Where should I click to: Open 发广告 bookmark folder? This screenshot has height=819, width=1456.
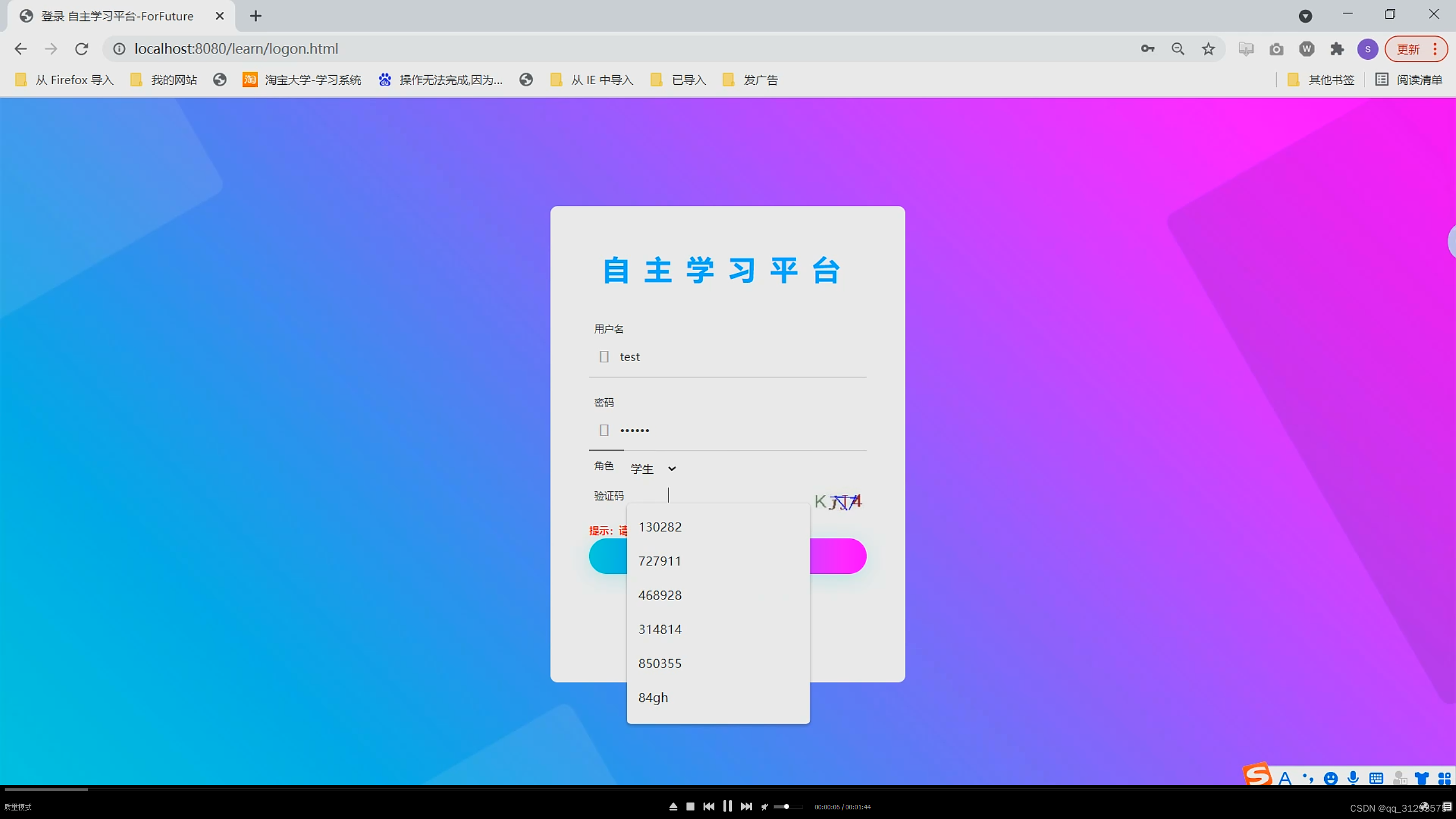(x=750, y=80)
